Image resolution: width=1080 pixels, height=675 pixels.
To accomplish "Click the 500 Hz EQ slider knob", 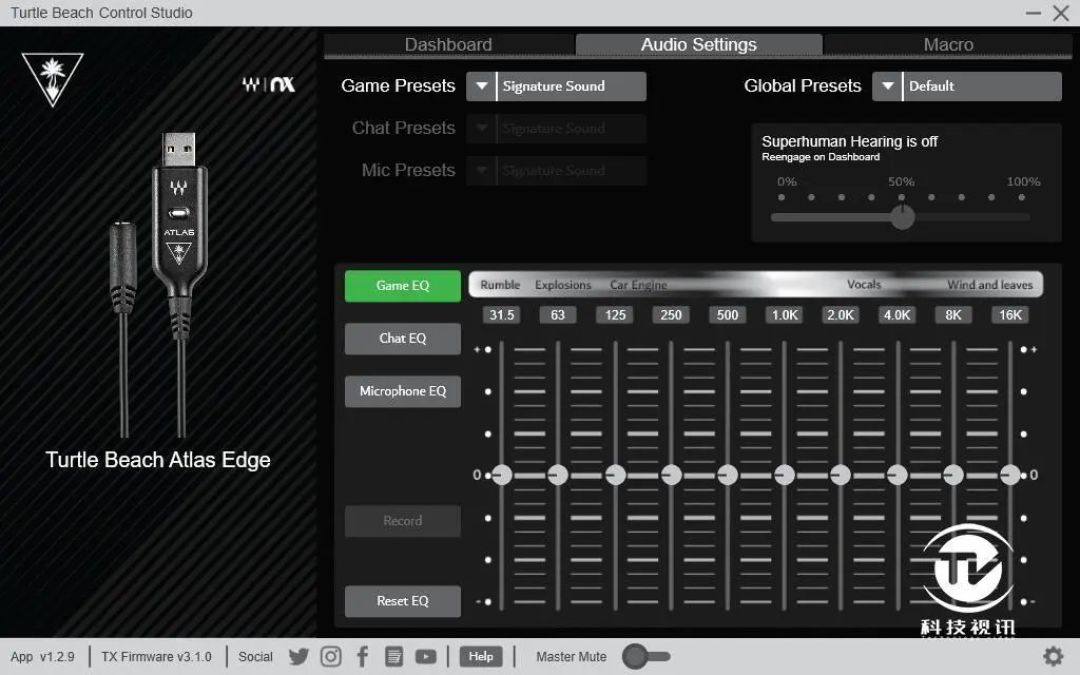I will coord(727,475).
